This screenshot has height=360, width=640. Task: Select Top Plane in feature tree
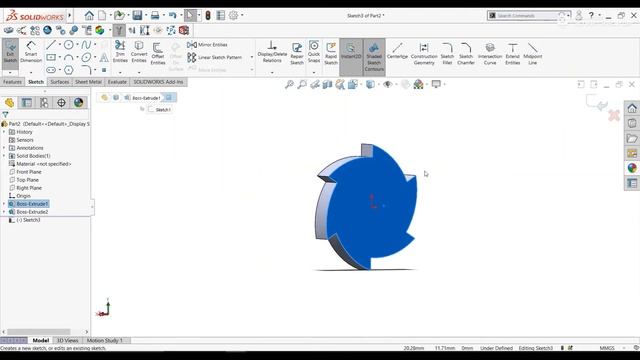24,180
